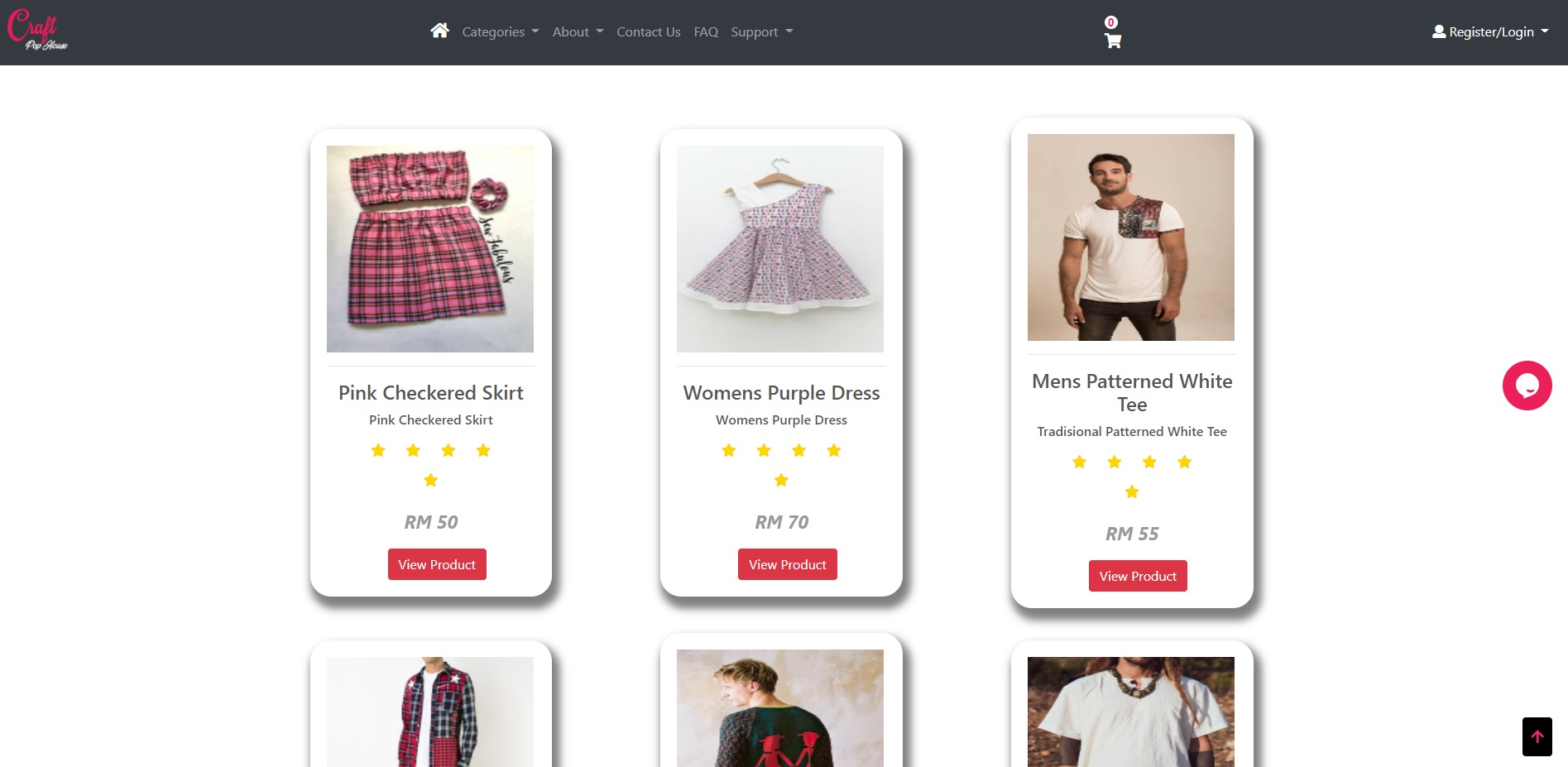1568x767 pixels.
Task: Click first star of Pink Checkered Skirt rating
Action: (x=378, y=450)
